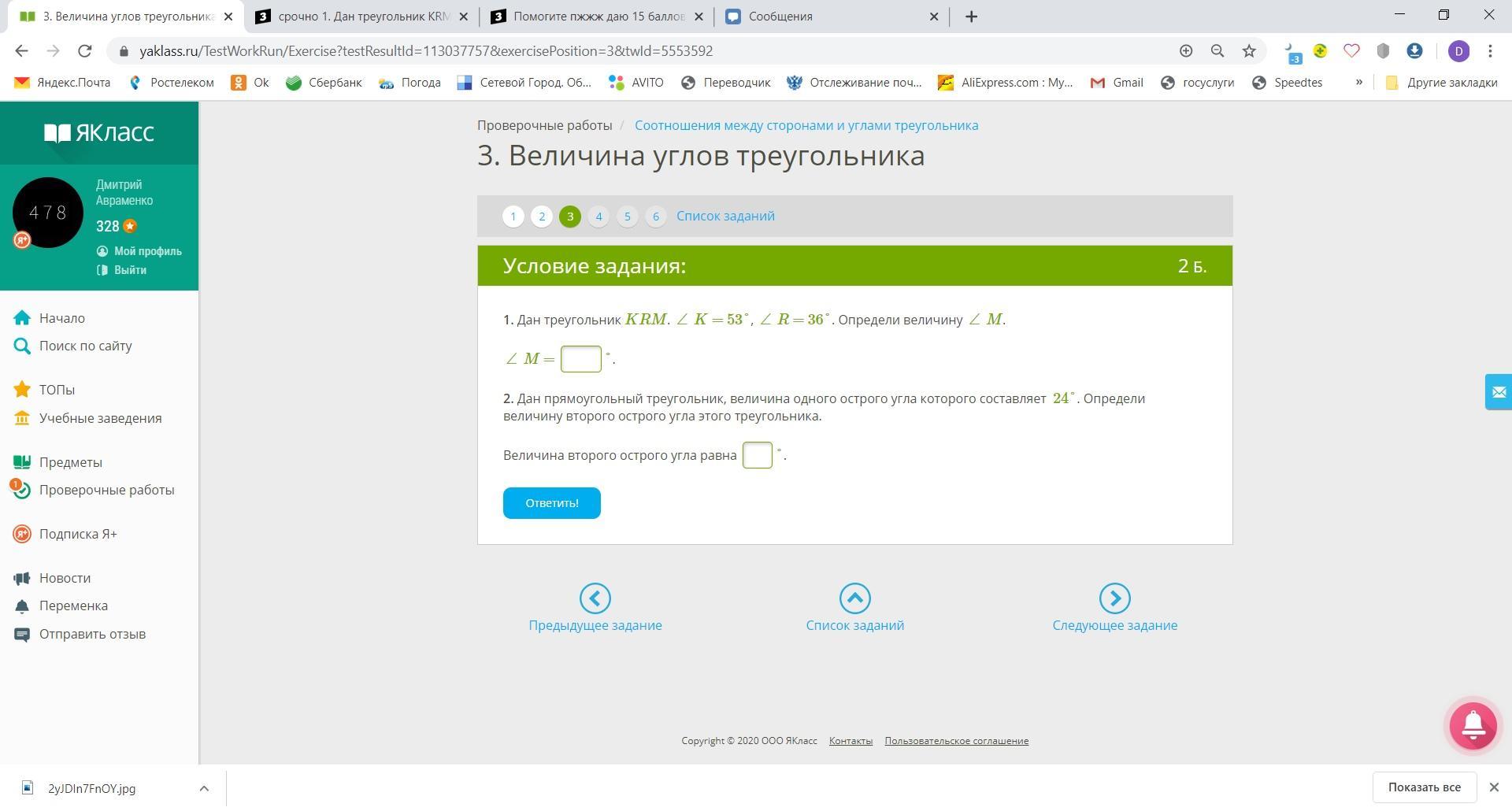Click the institution icon next to Учебные заведения
1512x811 pixels.
[x=22, y=418]
